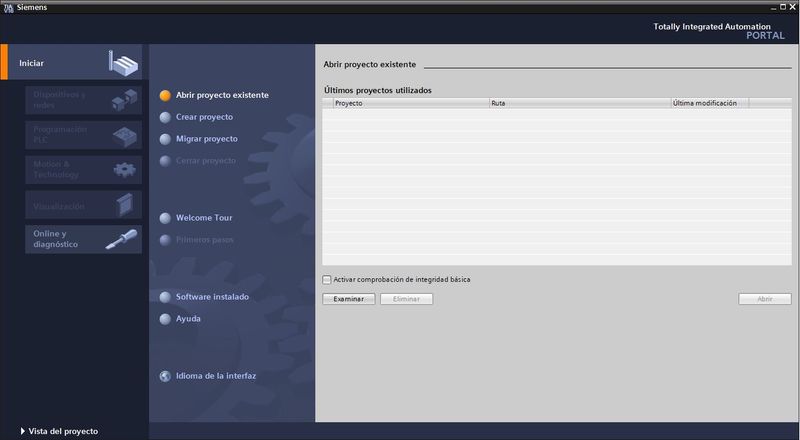Choose Crear proyecto
The width and height of the screenshot is (800, 440).
pyautogui.click(x=204, y=117)
